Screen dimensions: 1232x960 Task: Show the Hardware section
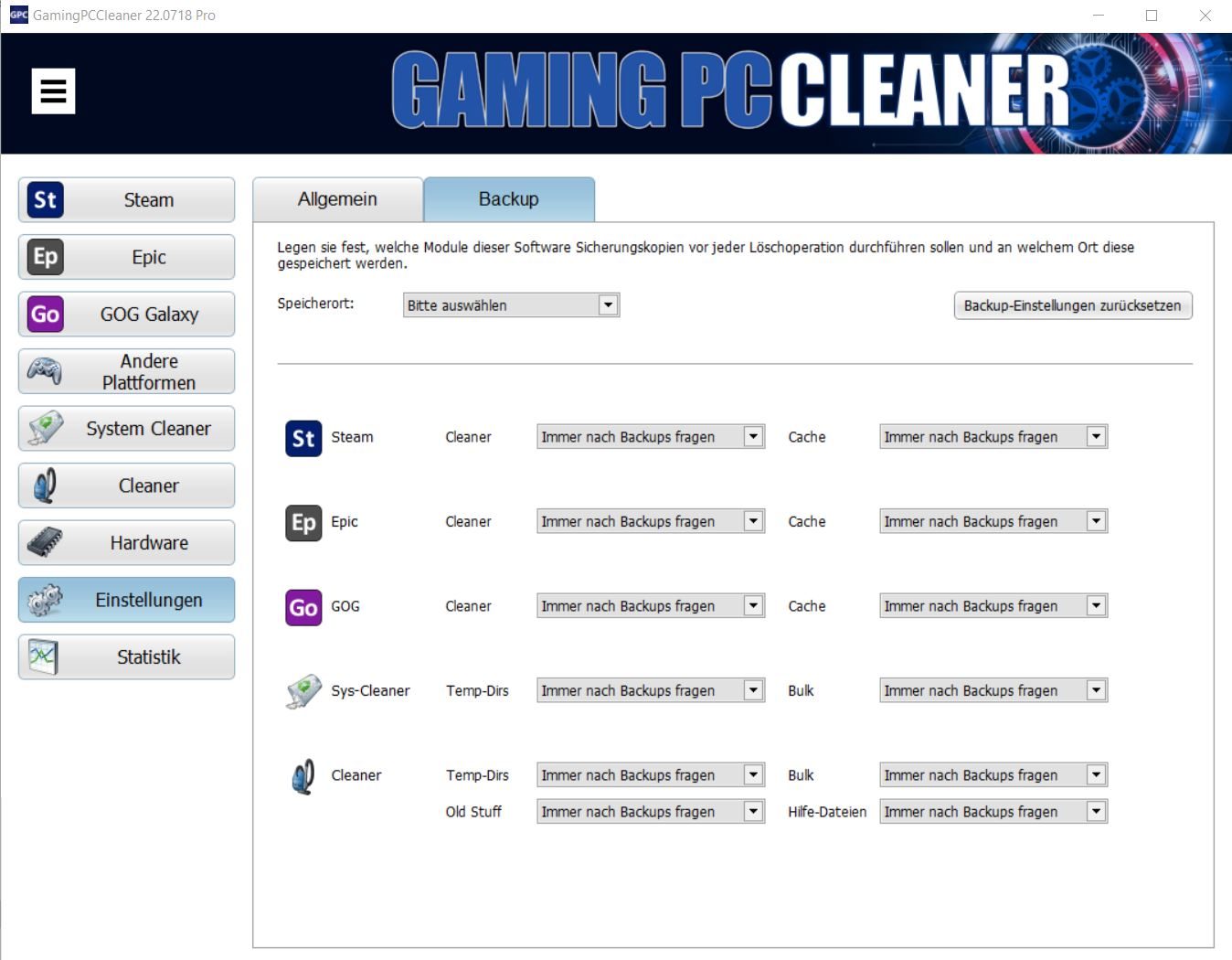(126, 543)
